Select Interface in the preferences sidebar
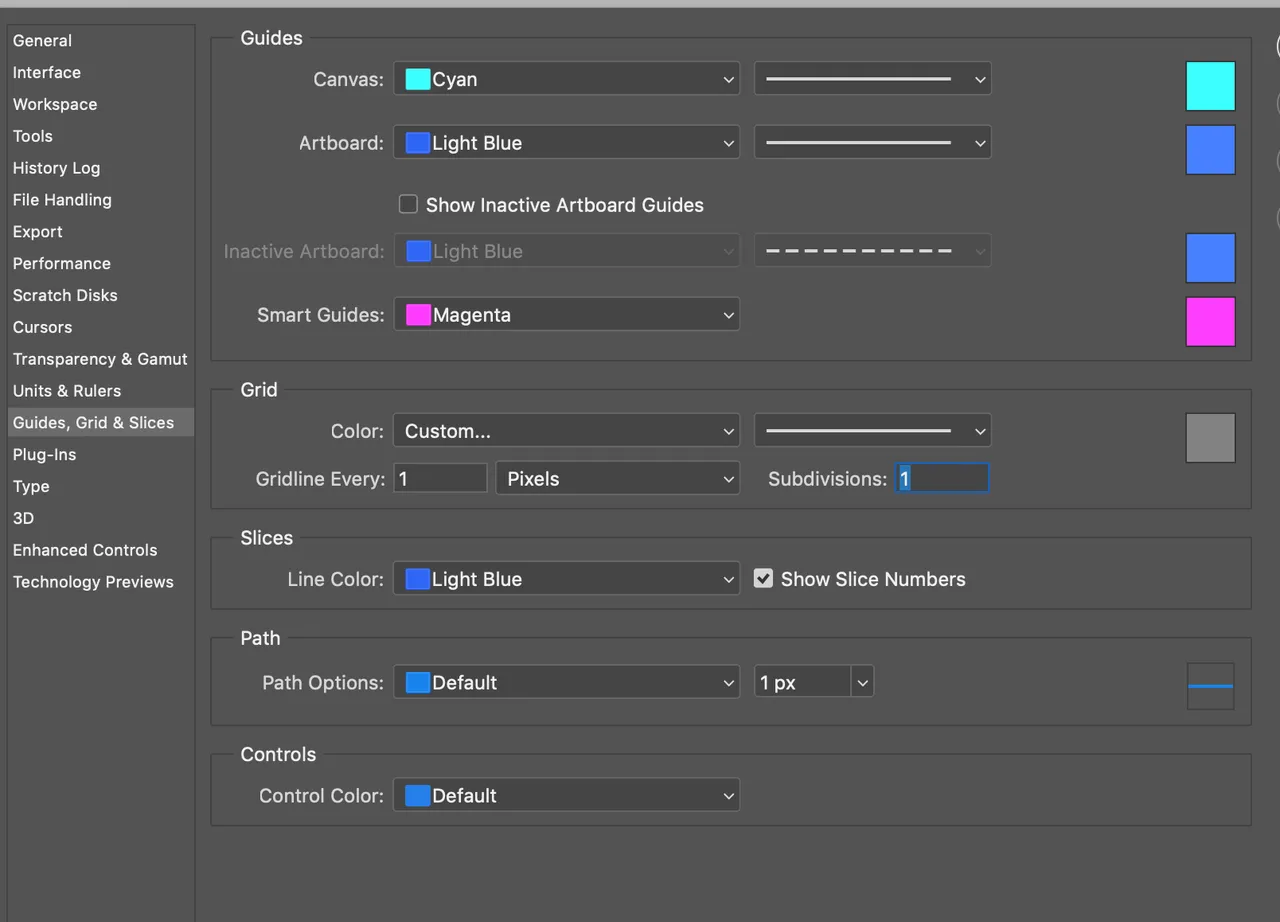The image size is (1280, 922). 46,73
